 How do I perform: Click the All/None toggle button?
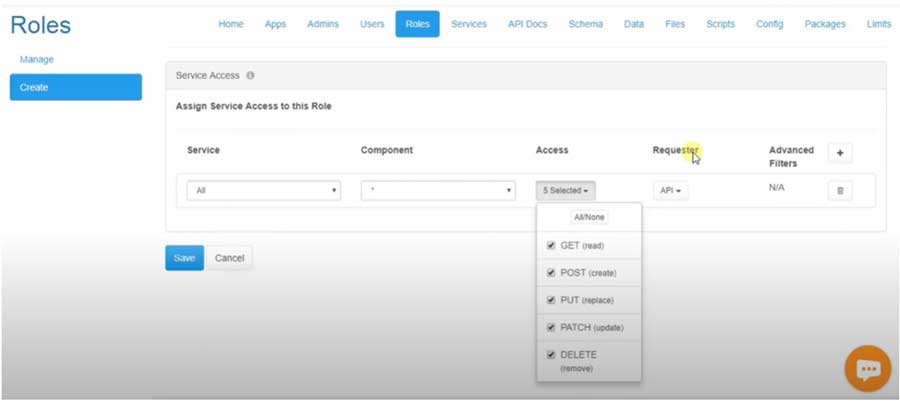588,217
